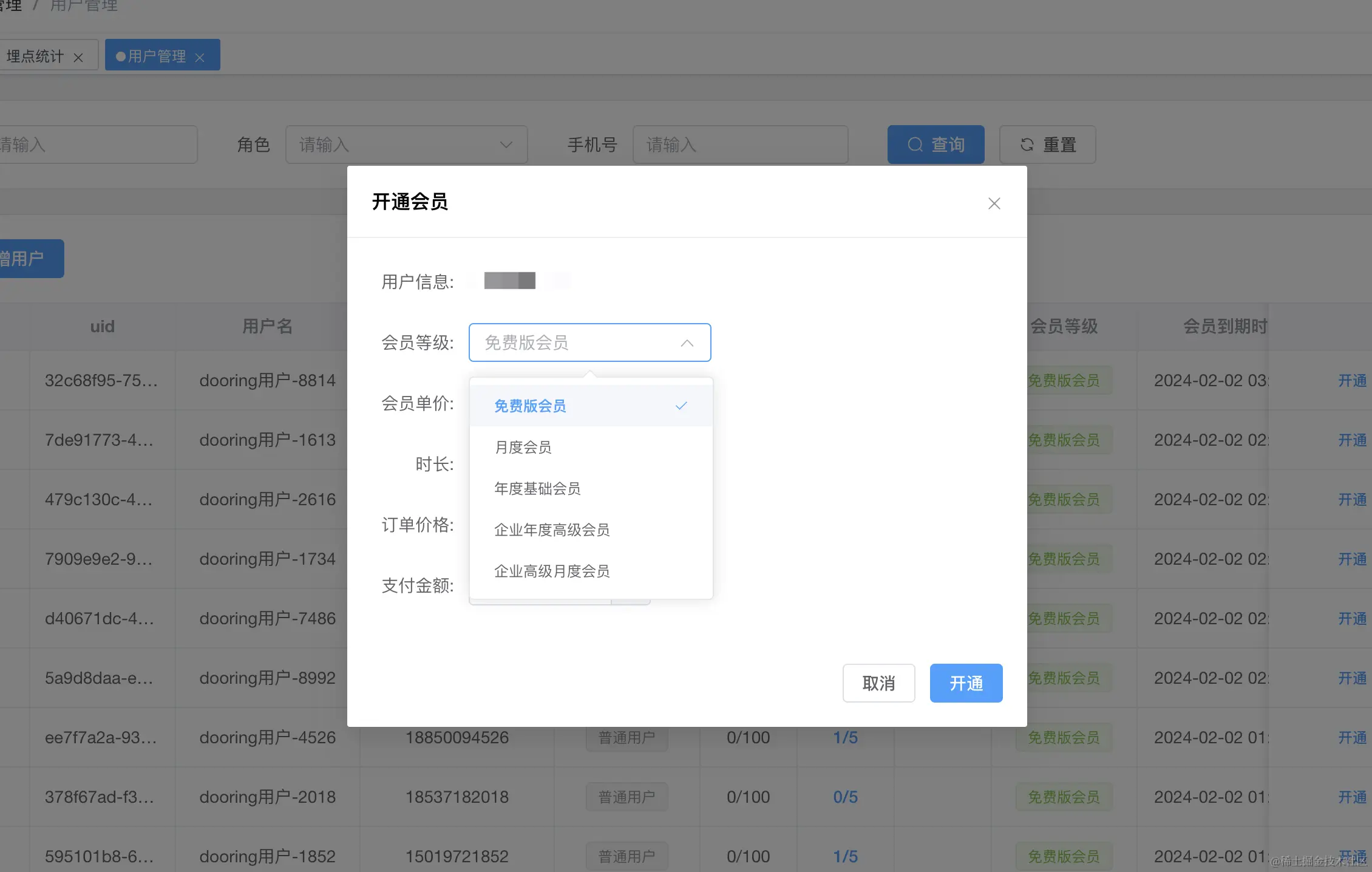
Task: Click the 用户名 column header
Action: click(x=268, y=327)
